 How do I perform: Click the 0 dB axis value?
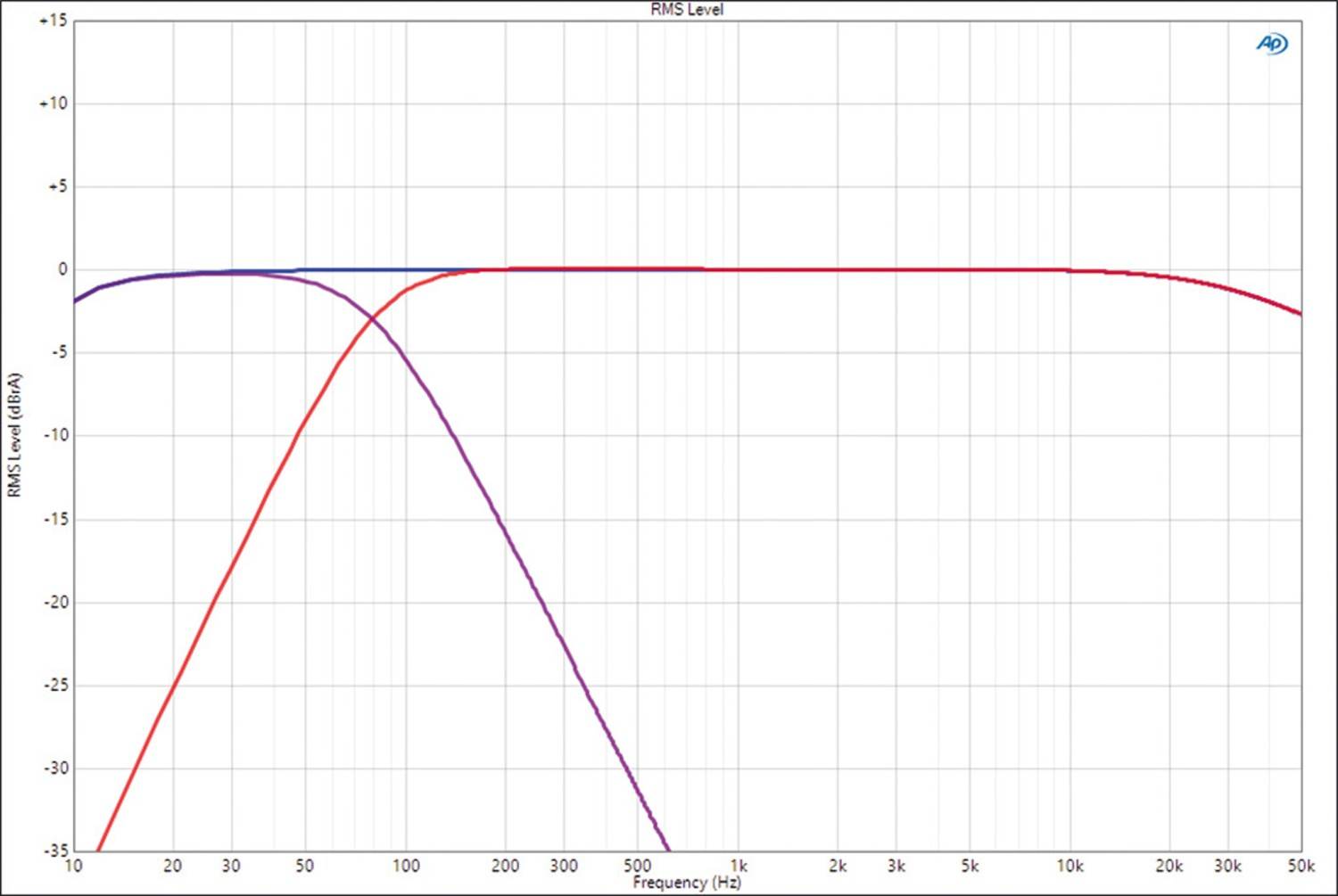coord(62,269)
